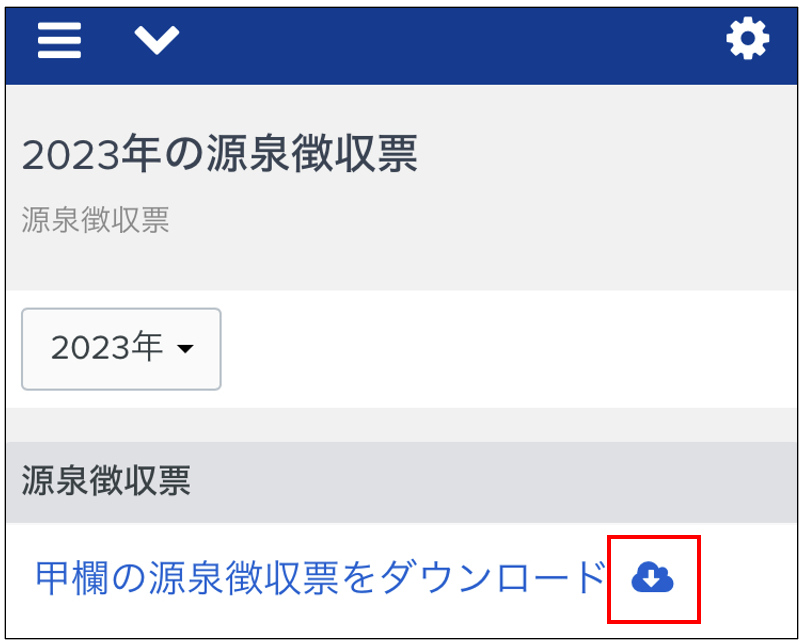Tap the three-line menu icon in the header

59,40
